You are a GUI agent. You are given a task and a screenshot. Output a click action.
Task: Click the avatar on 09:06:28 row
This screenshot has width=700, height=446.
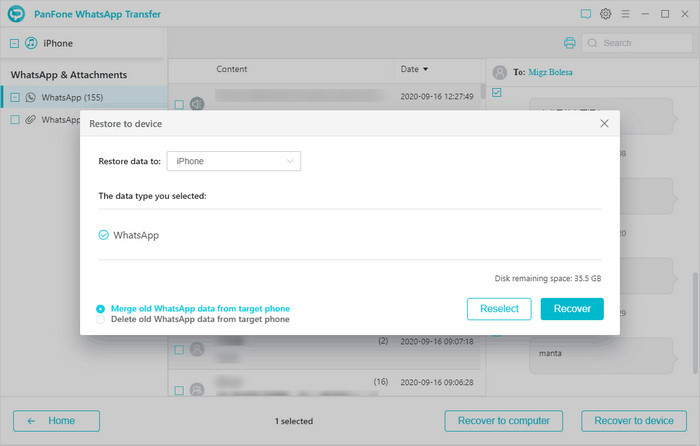coord(197,390)
